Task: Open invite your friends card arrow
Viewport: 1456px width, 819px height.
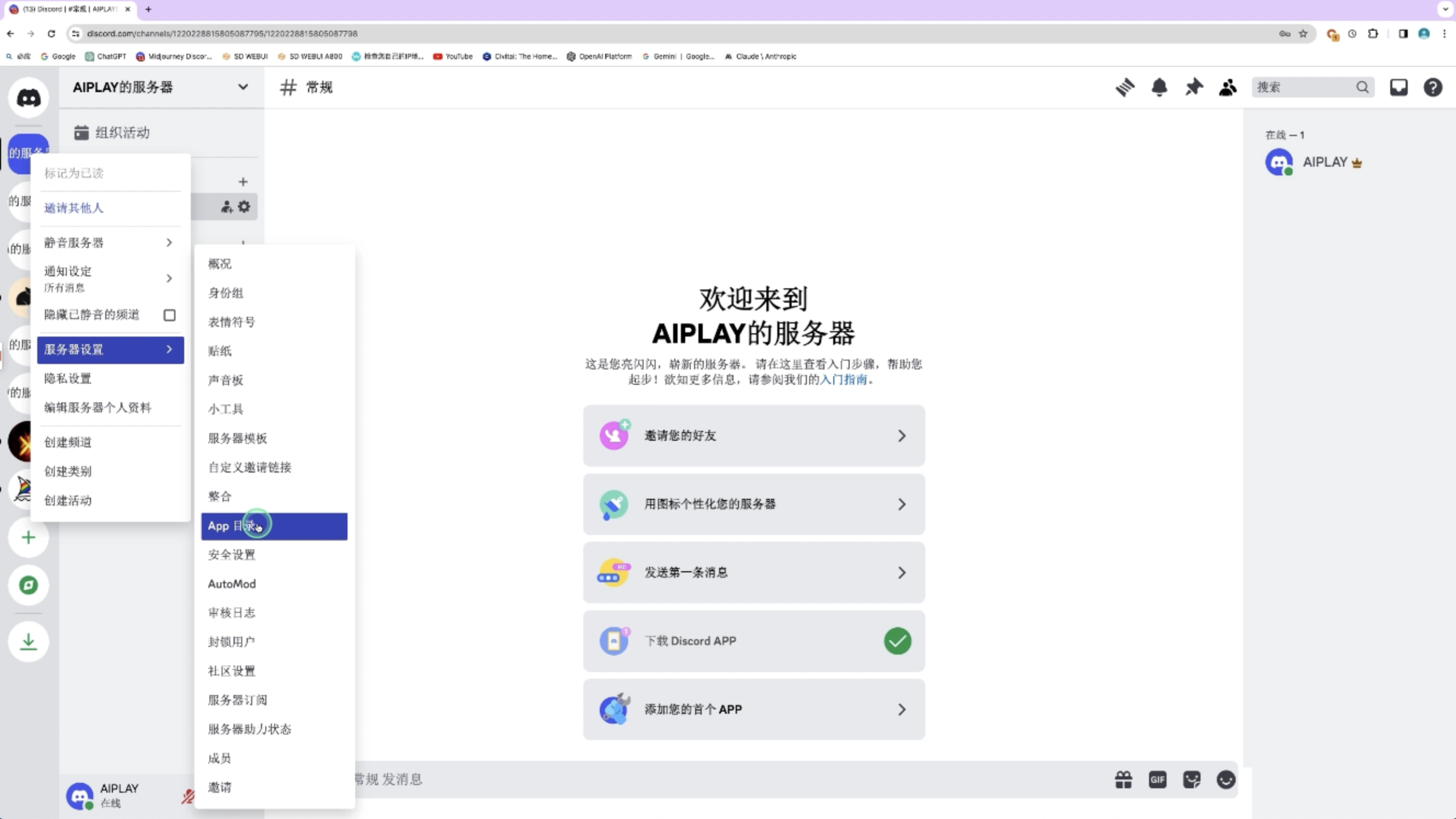Action: (902, 436)
